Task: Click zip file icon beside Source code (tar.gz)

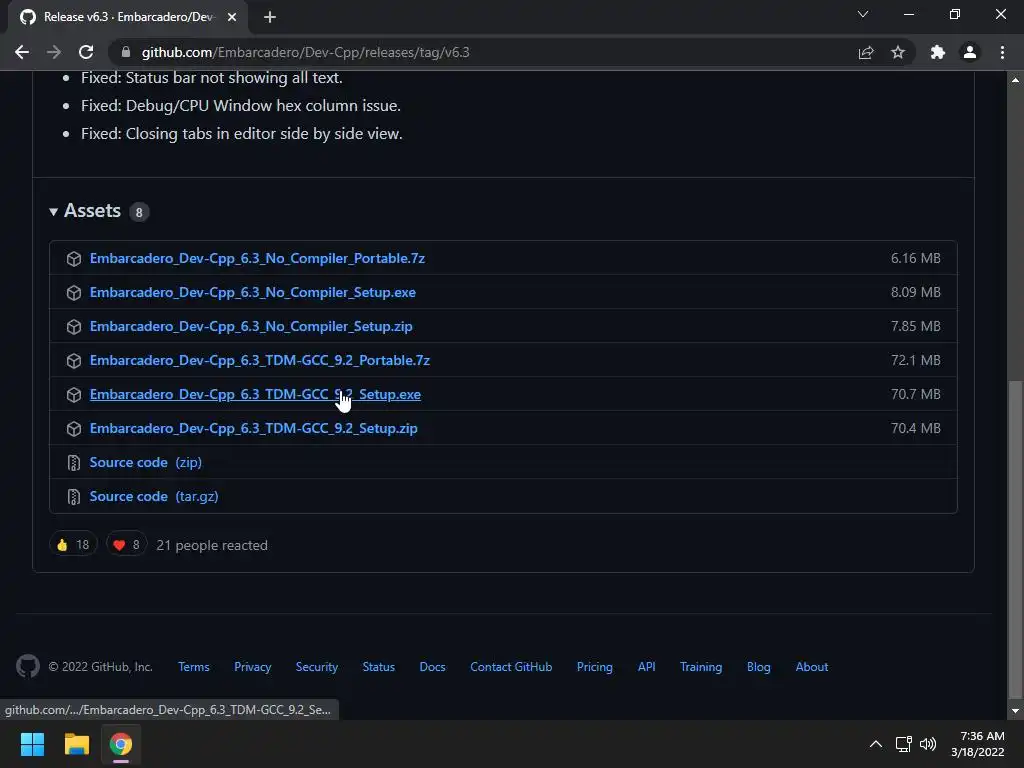Action: [x=74, y=496]
